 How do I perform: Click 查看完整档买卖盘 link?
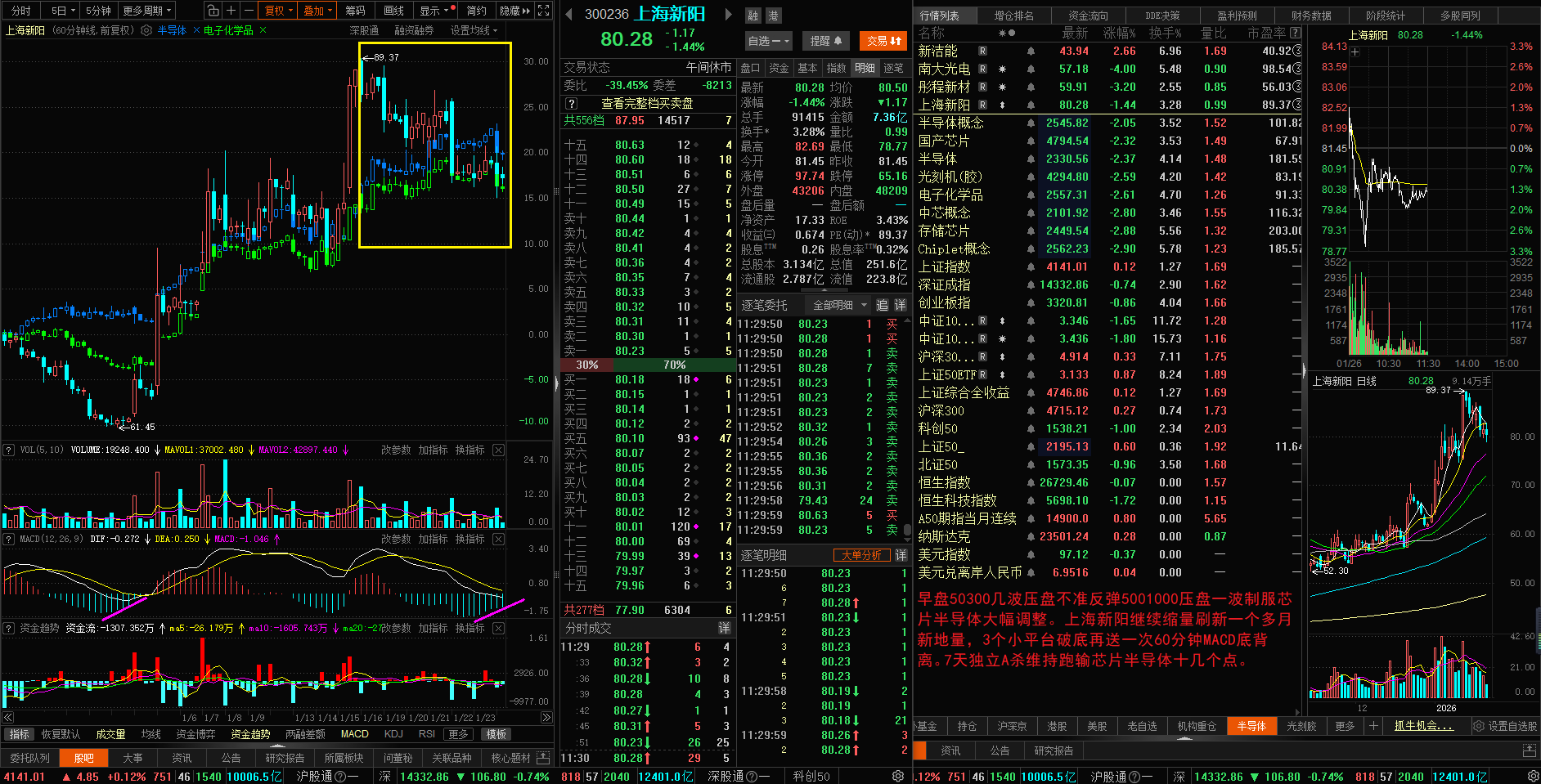pos(647,104)
